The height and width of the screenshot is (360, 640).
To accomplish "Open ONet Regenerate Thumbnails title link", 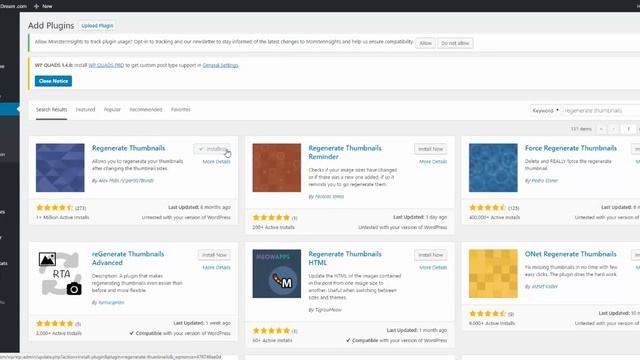I will [x=571, y=254].
